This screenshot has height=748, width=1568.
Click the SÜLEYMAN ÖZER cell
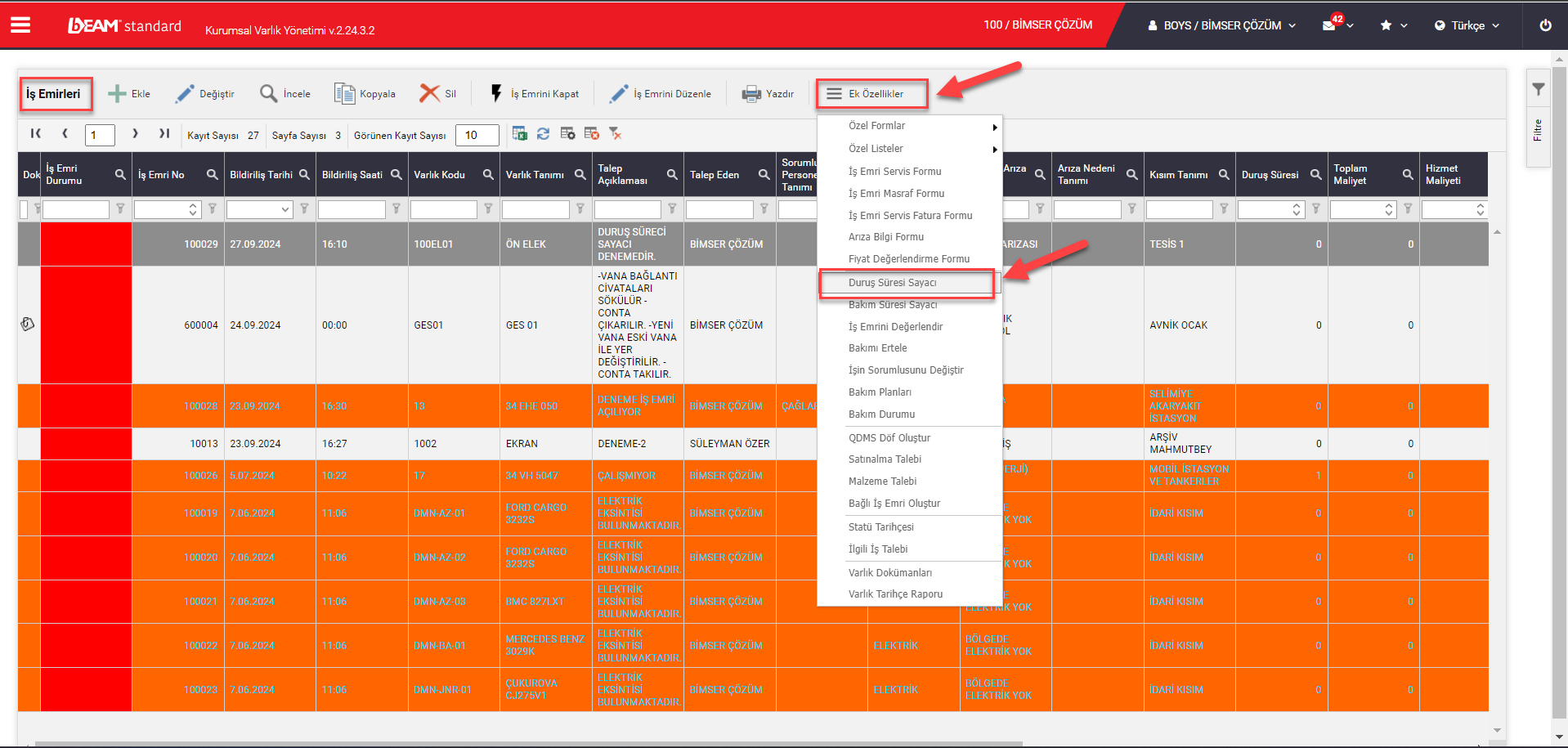(x=729, y=444)
